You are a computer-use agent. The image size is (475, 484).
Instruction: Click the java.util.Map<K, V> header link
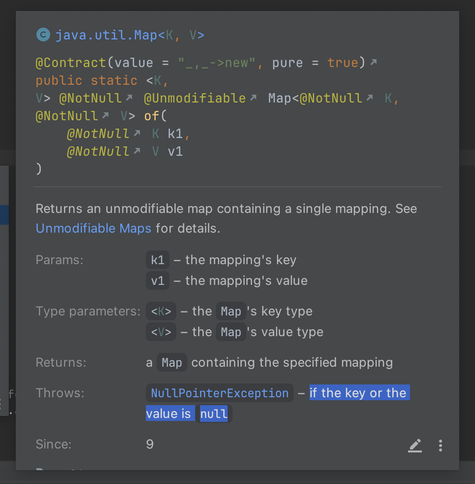tap(130, 35)
